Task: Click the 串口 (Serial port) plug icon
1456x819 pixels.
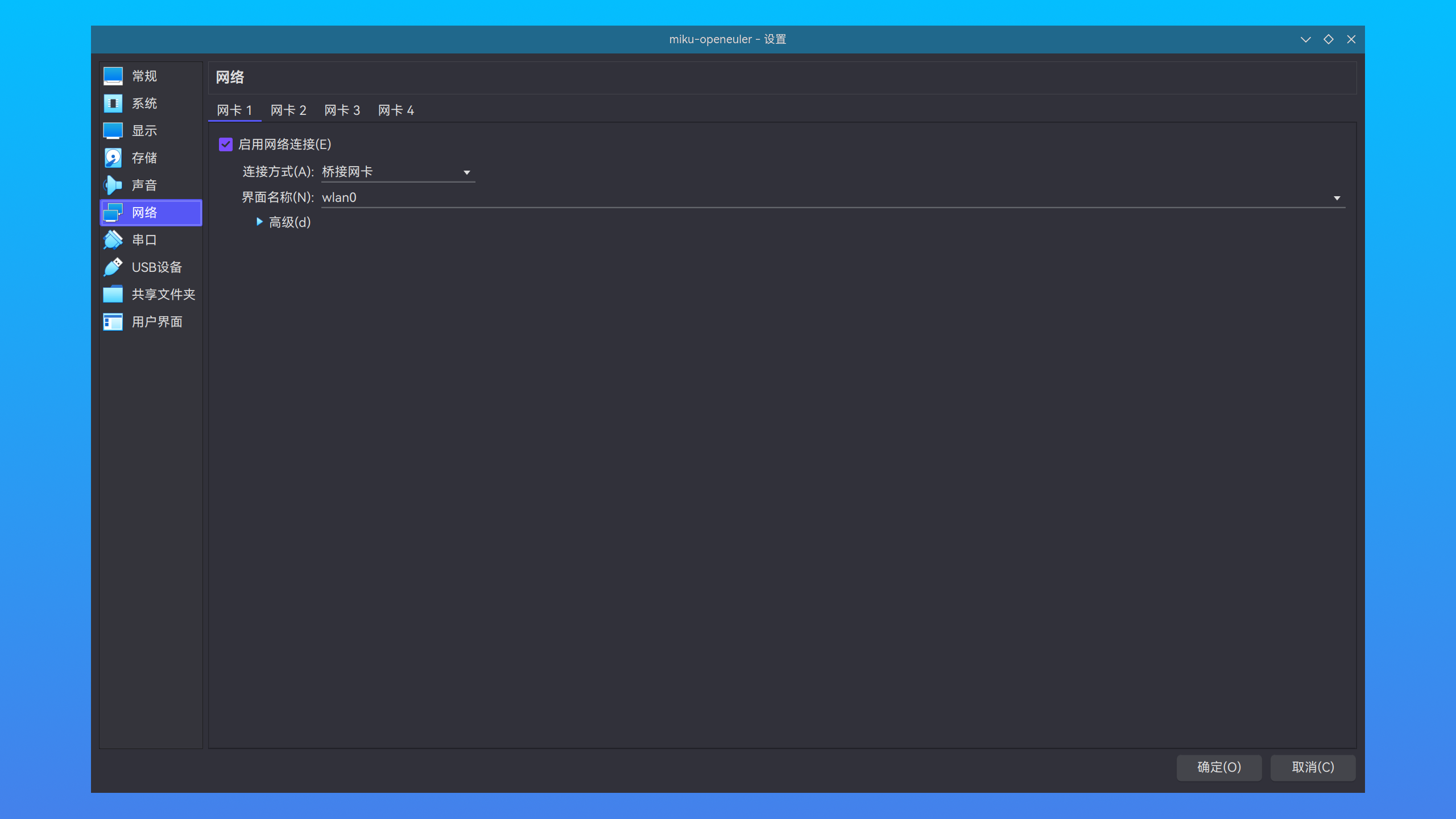Action: (x=113, y=240)
